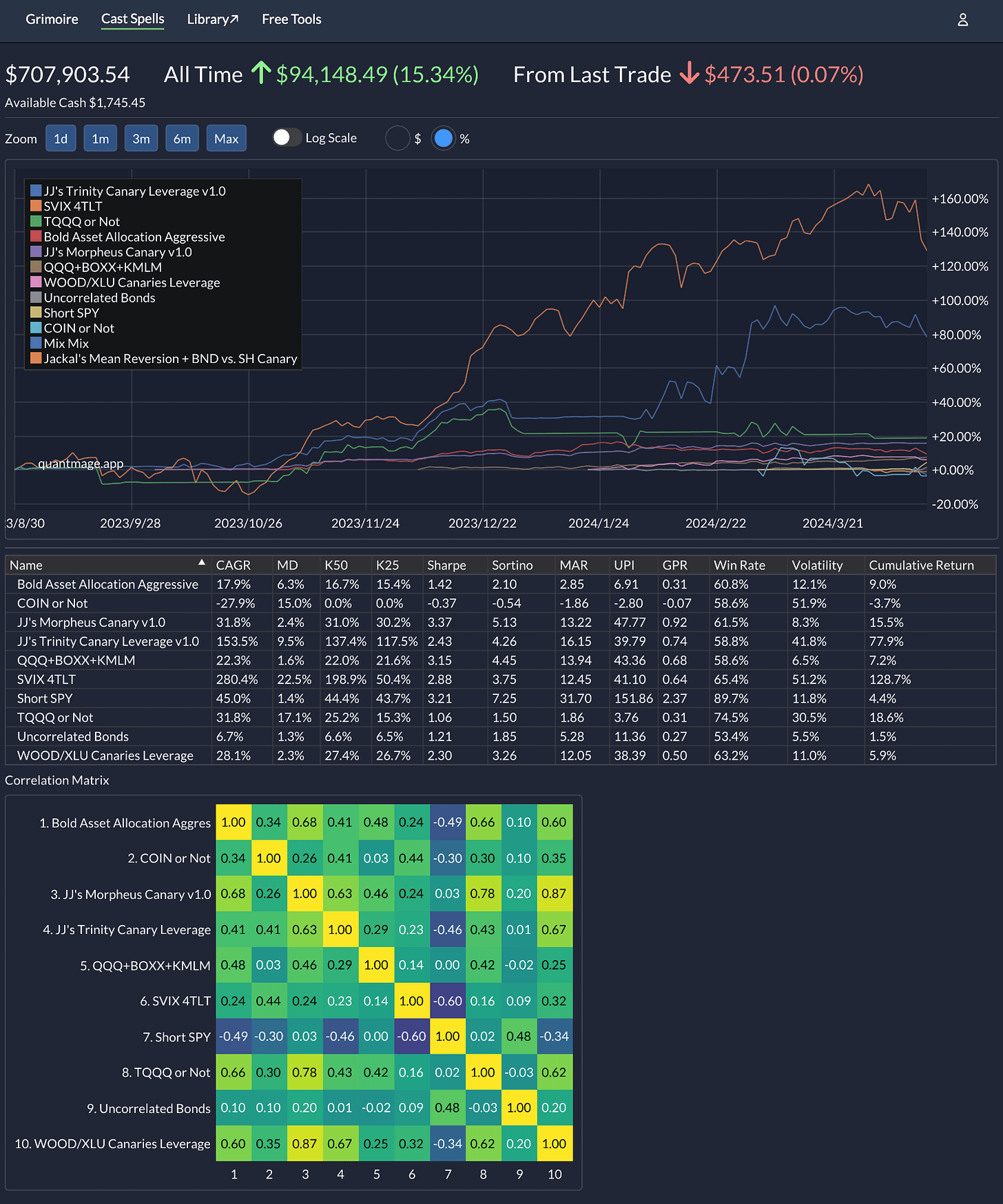Viewport: 1003px width, 1204px height.
Task: Click the Available Cash $1,745.45 text
Action: pyautogui.click(x=75, y=103)
